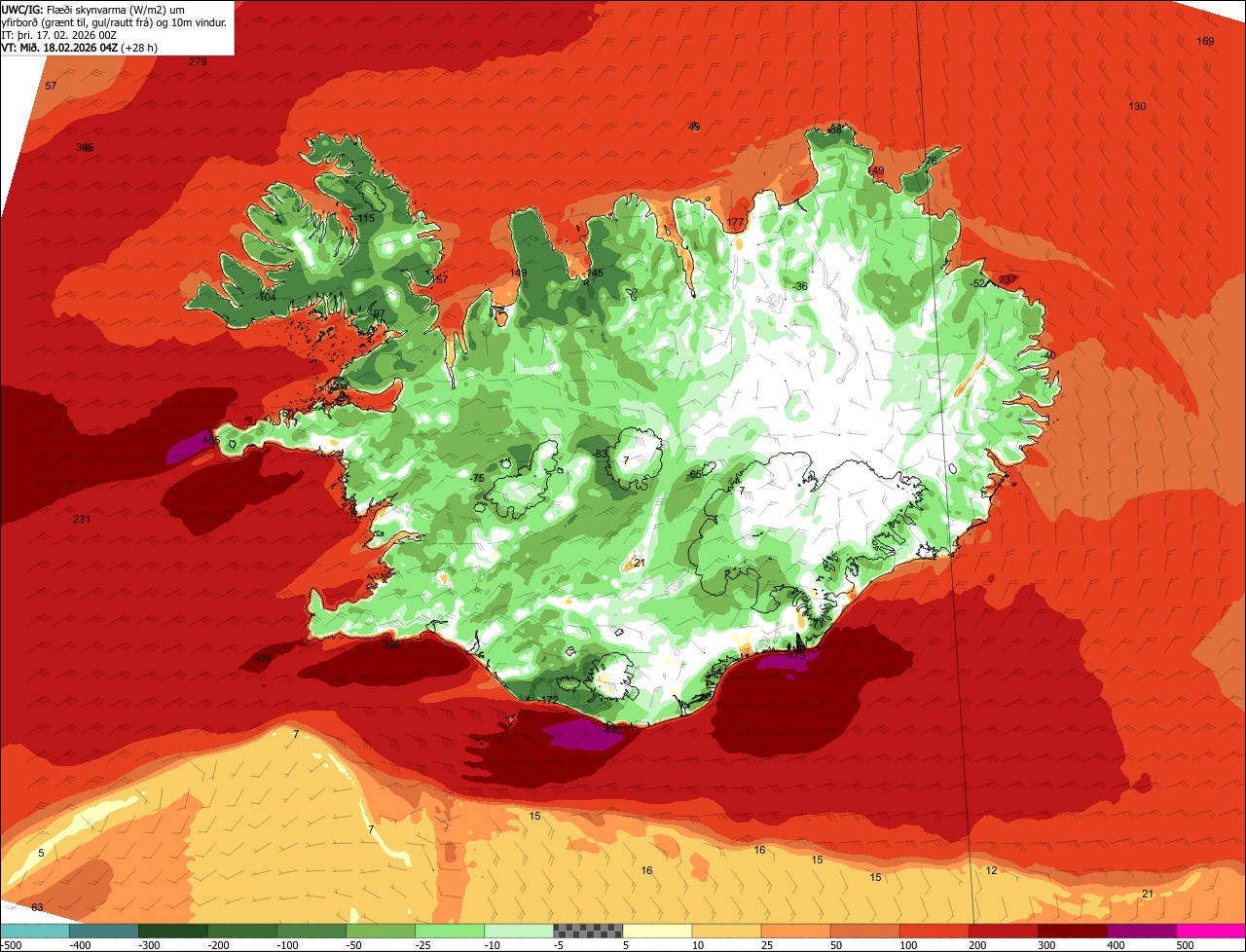Click the map value "157"
The width and height of the screenshot is (1246, 952).
[x=440, y=279]
